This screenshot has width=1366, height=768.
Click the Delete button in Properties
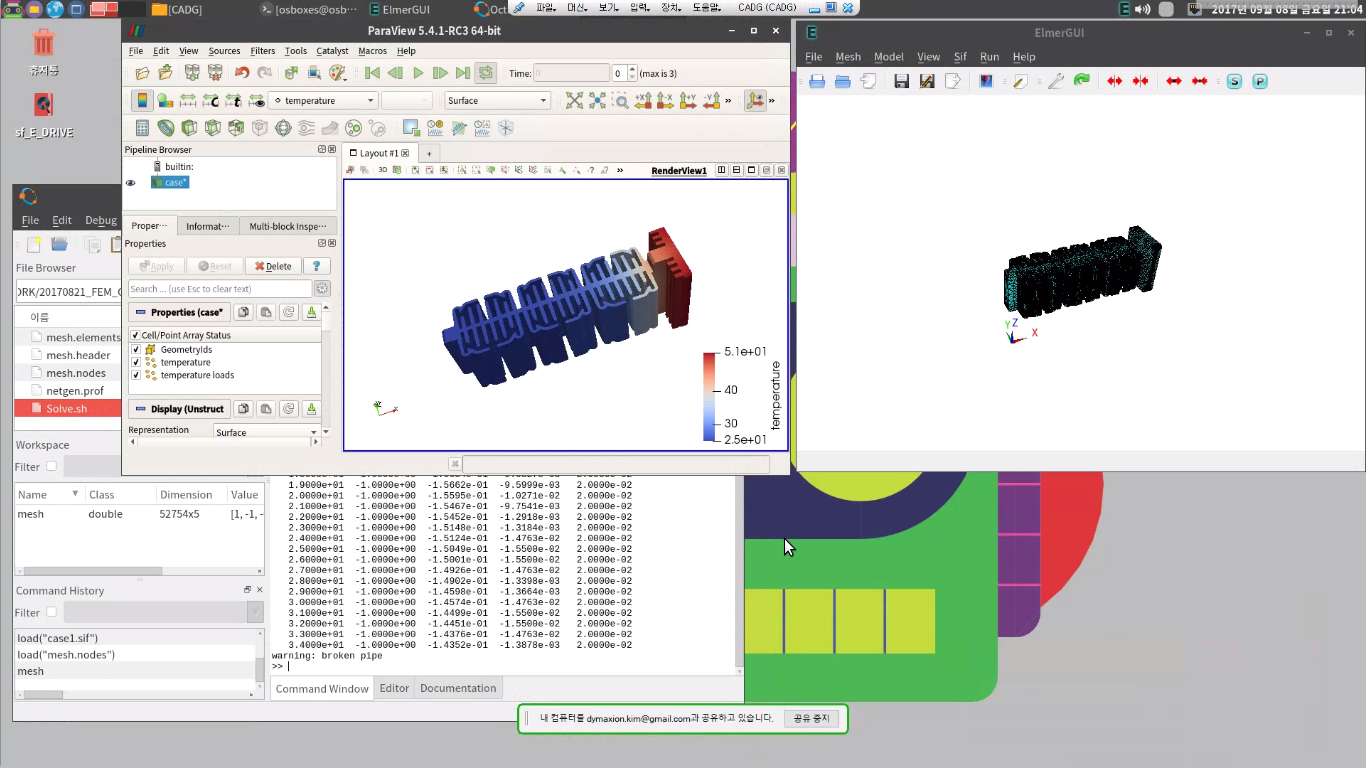(272, 266)
